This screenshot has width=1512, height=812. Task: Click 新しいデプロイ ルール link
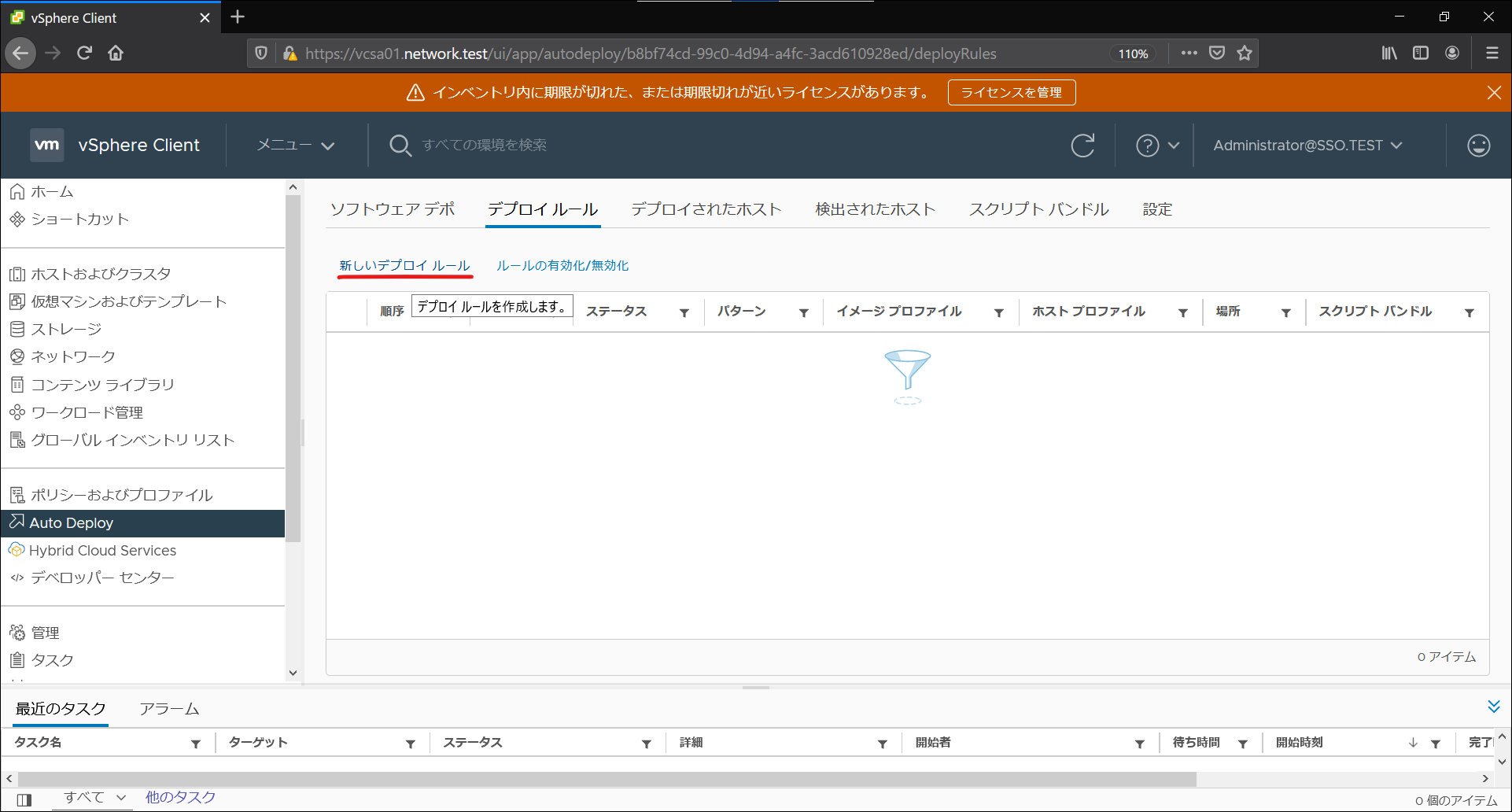[404, 266]
